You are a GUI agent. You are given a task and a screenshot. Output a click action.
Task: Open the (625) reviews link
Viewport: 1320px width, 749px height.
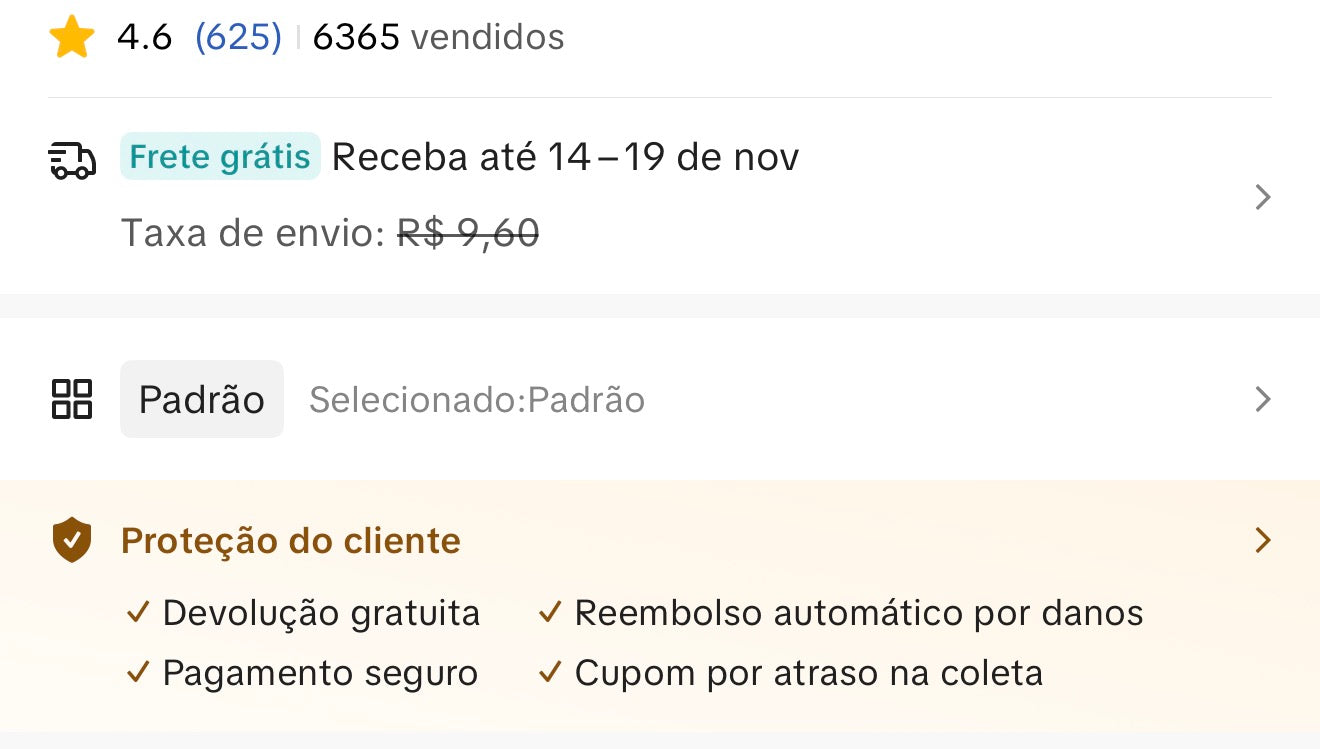(238, 38)
